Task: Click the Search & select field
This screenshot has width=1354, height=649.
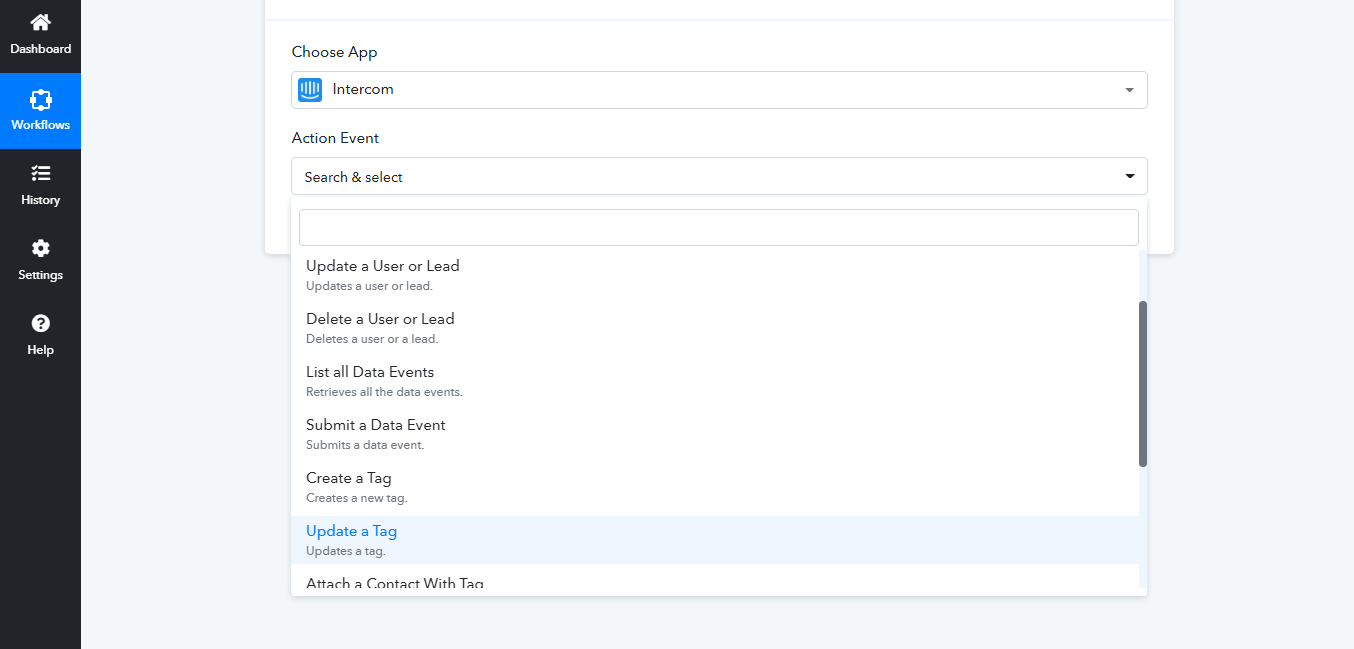Action: coord(719,176)
